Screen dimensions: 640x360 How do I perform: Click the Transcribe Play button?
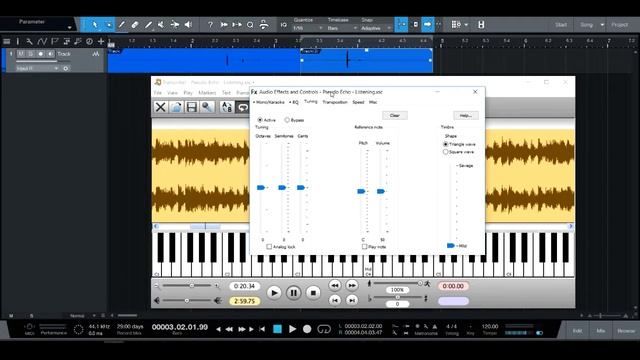pos(274,293)
